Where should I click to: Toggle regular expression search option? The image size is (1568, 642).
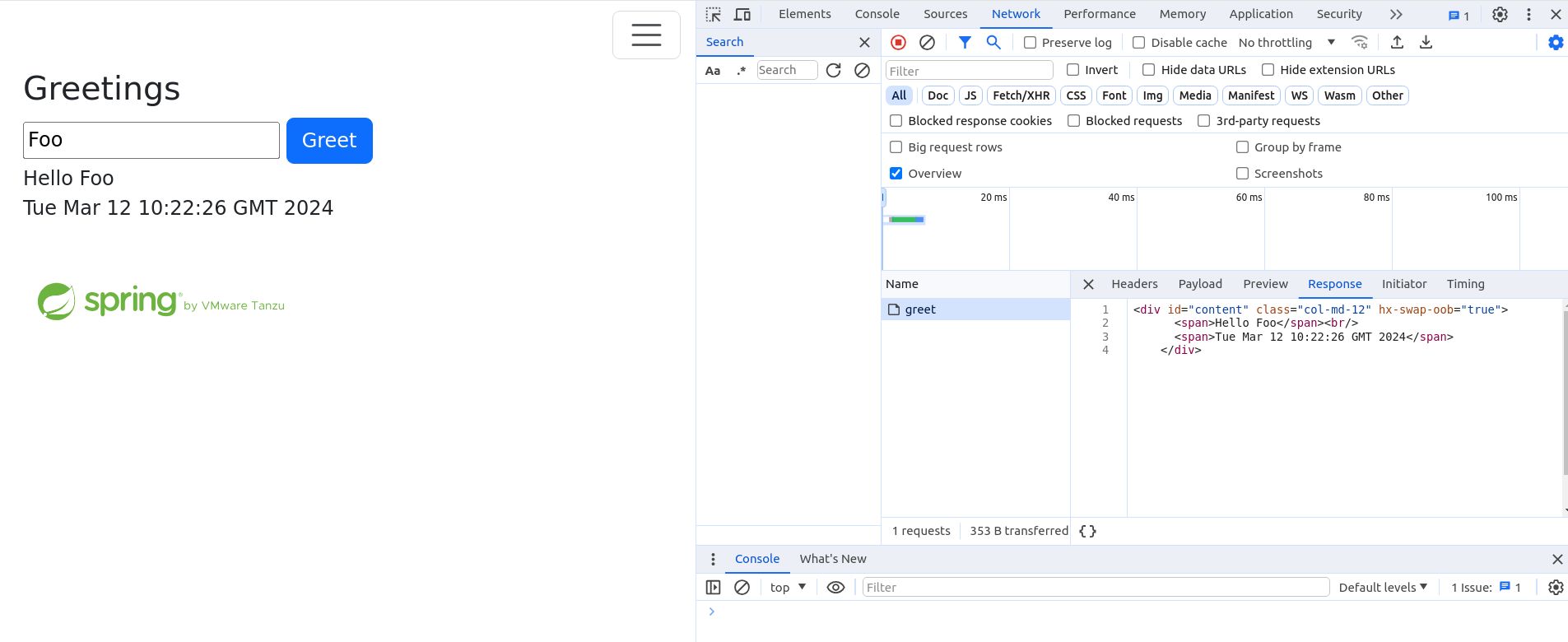[x=742, y=71]
